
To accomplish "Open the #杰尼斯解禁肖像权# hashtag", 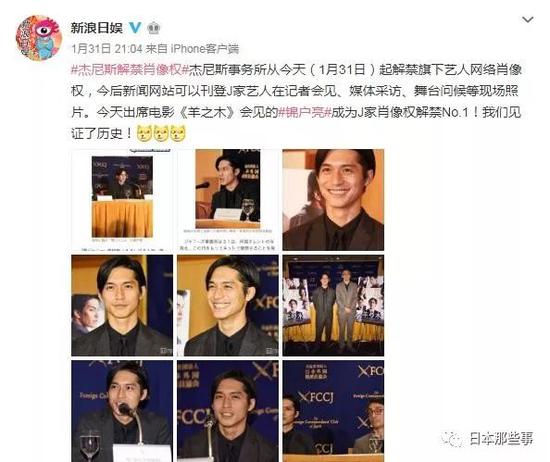I will (126, 70).
